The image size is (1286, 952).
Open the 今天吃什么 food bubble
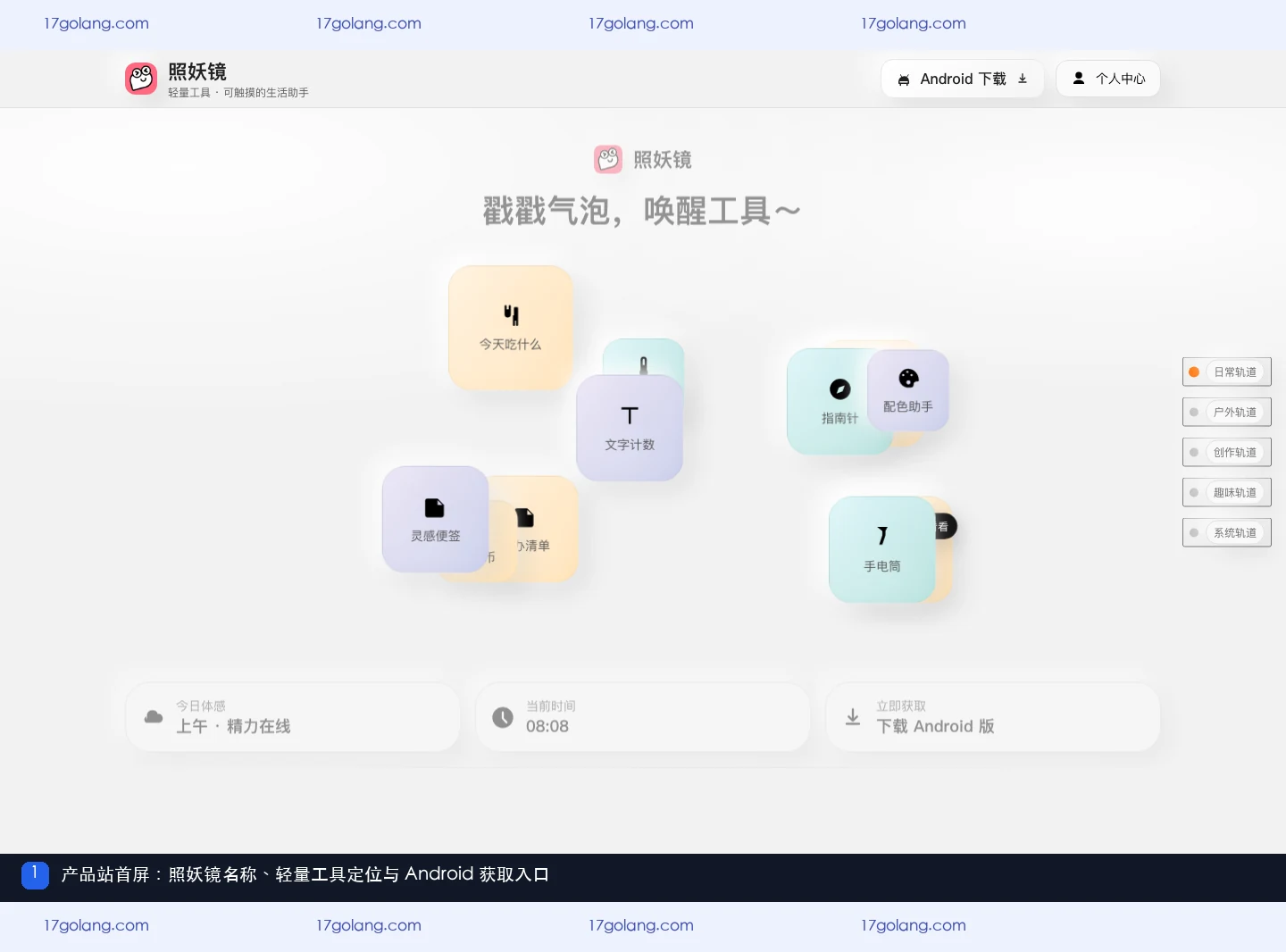[510, 328]
